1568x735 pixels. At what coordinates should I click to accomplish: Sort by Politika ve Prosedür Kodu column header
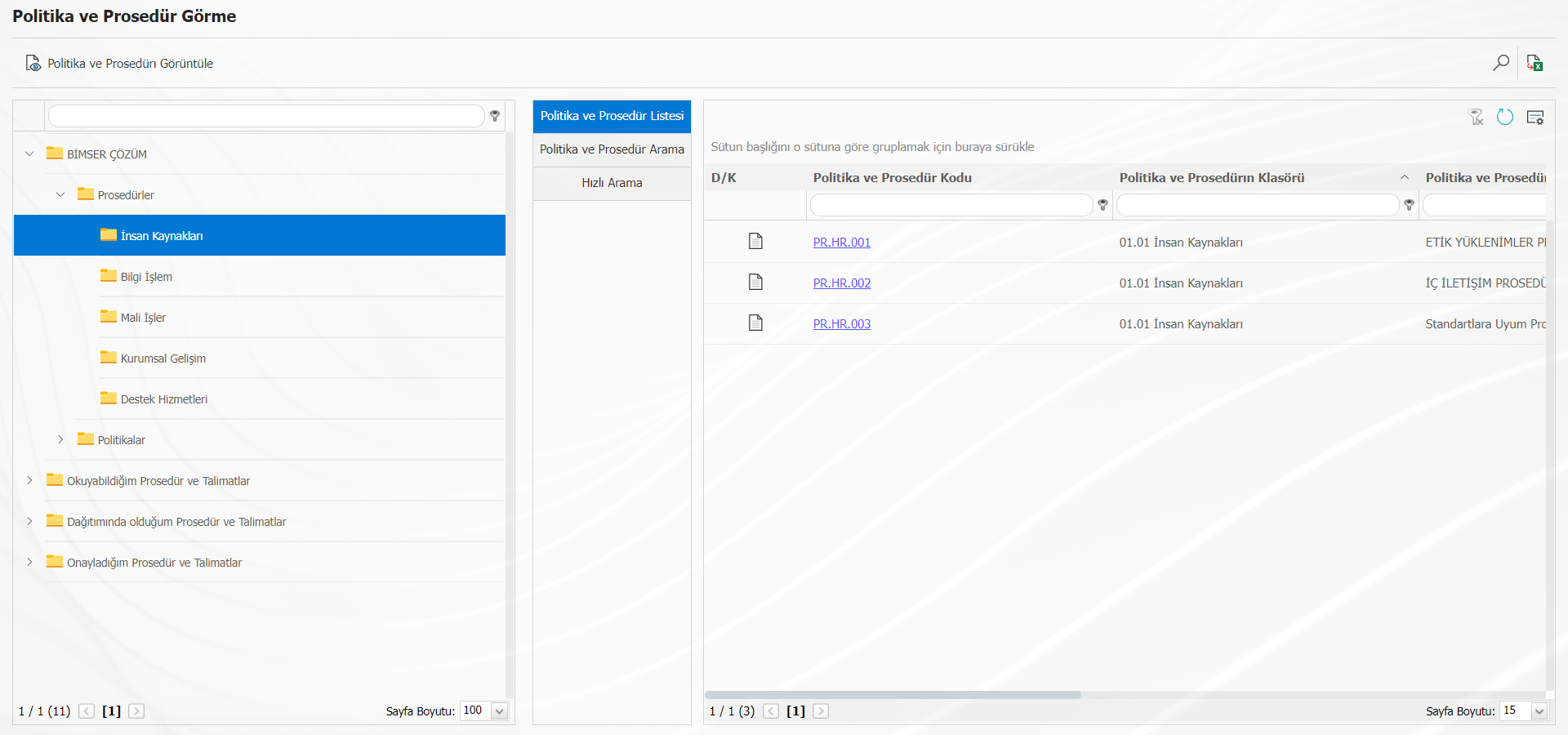893,177
